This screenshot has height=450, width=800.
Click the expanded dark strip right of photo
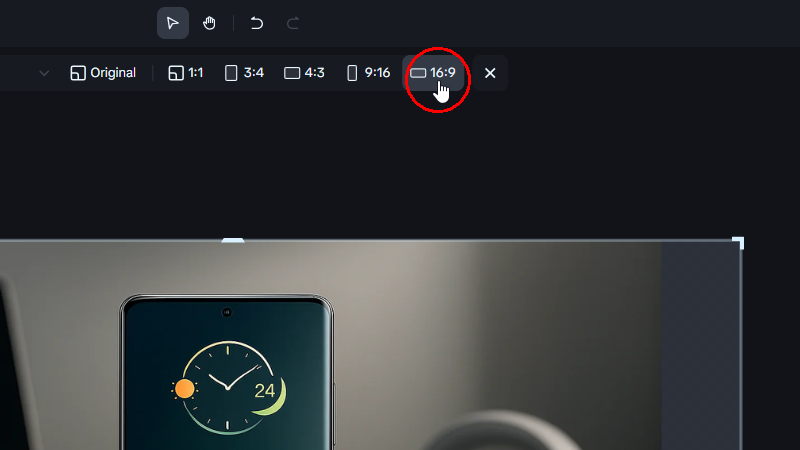pyautogui.click(x=701, y=346)
